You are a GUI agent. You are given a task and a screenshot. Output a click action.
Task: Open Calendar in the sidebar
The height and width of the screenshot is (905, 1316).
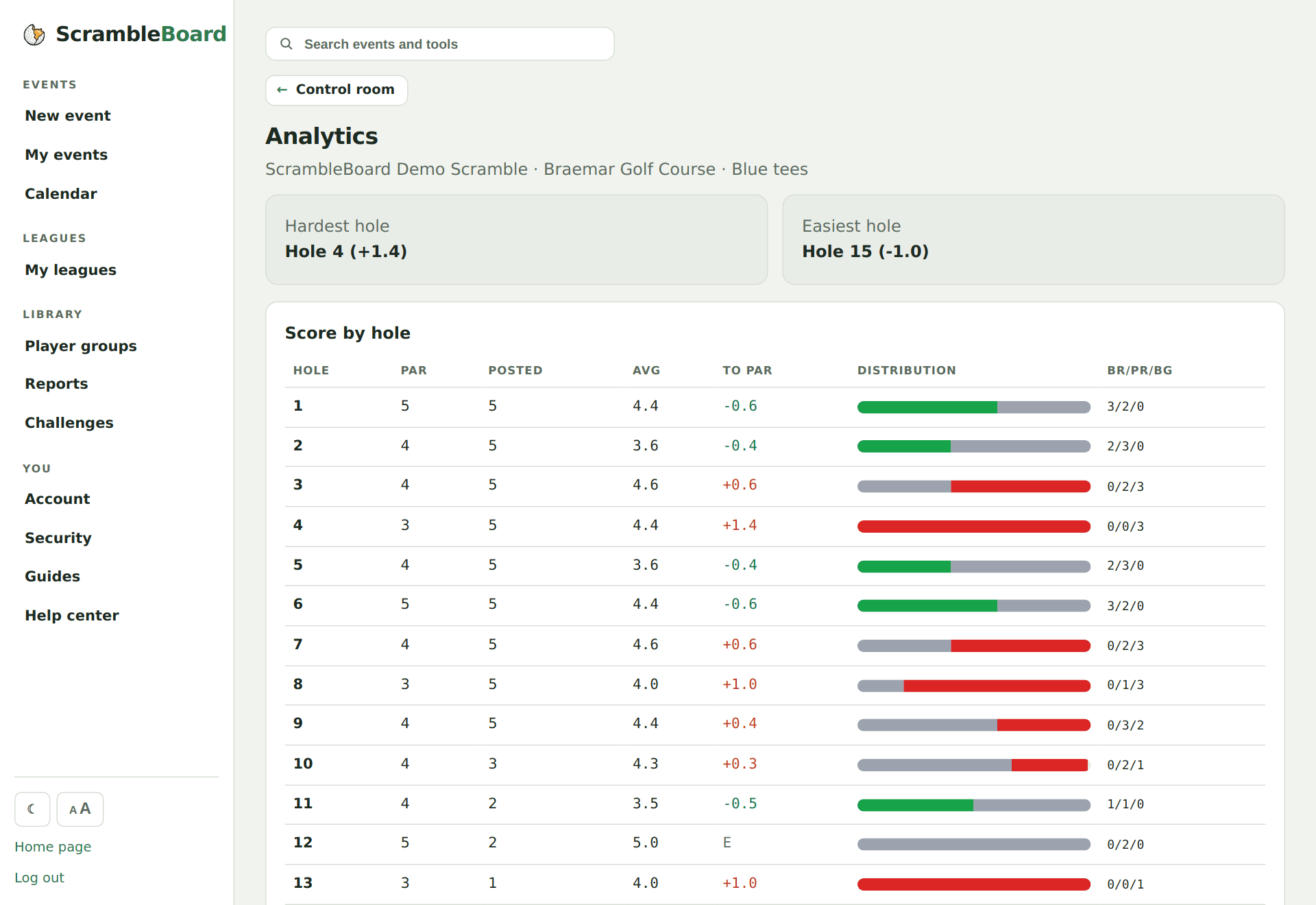tap(61, 194)
